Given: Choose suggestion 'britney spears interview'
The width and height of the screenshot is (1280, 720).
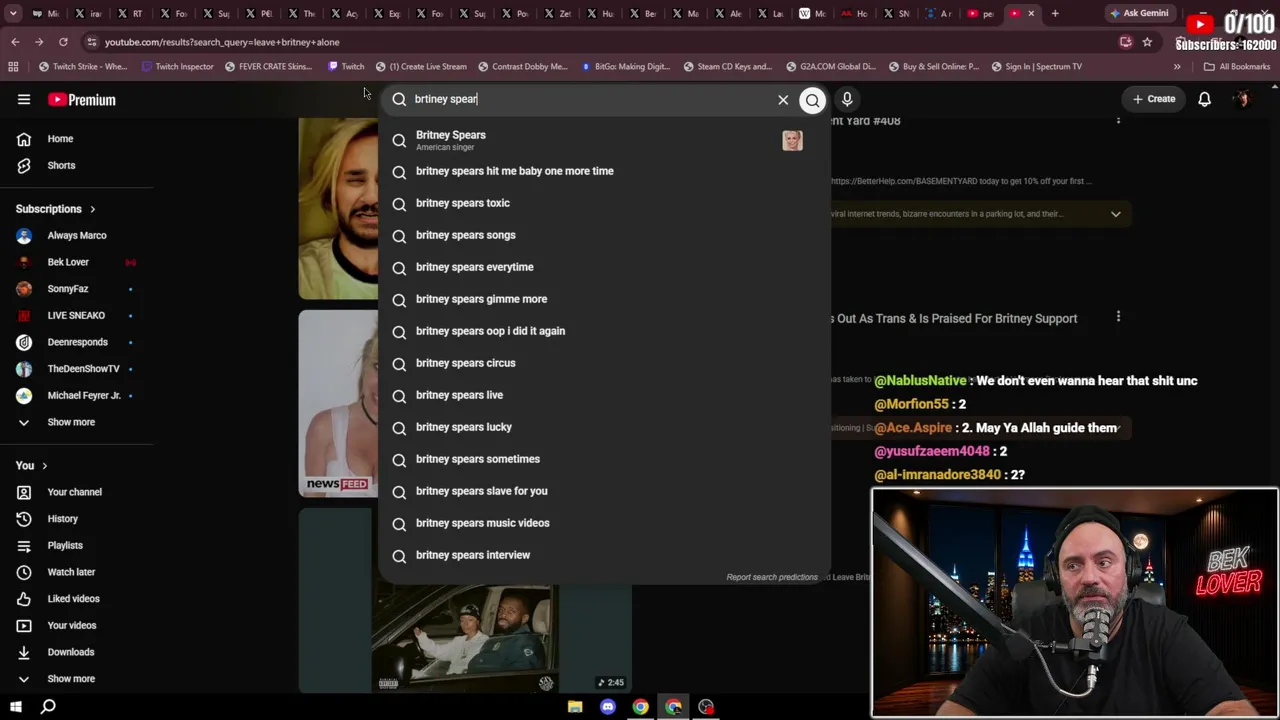Looking at the screenshot, I should tap(604, 555).
